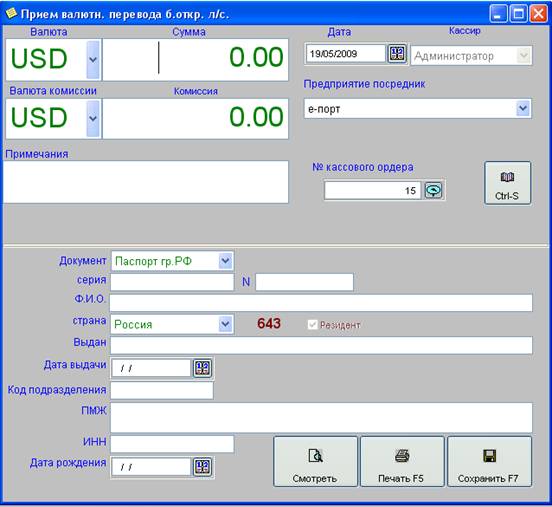Click Сохранить F7 floppy button
This screenshot has width=552, height=507.
pyautogui.click(x=489, y=462)
